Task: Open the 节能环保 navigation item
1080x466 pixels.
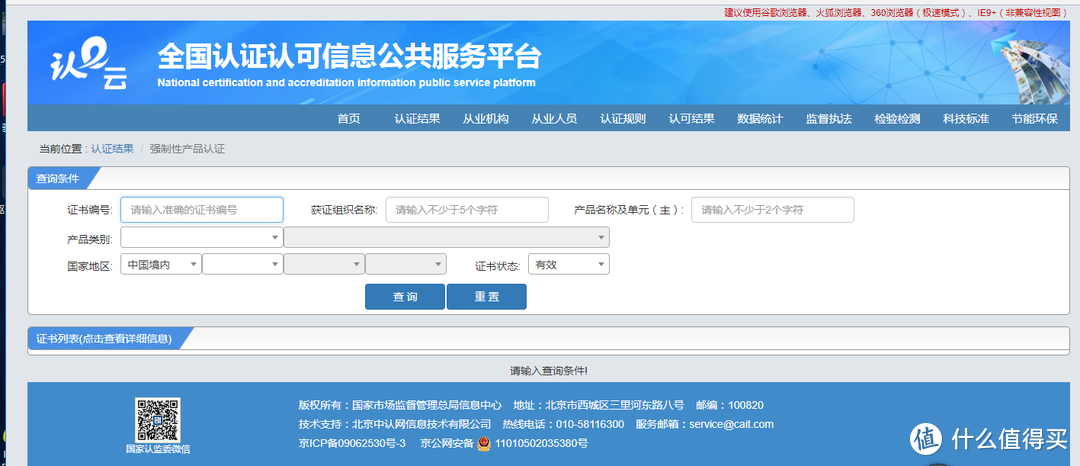Action: pyautogui.click(x=1034, y=119)
